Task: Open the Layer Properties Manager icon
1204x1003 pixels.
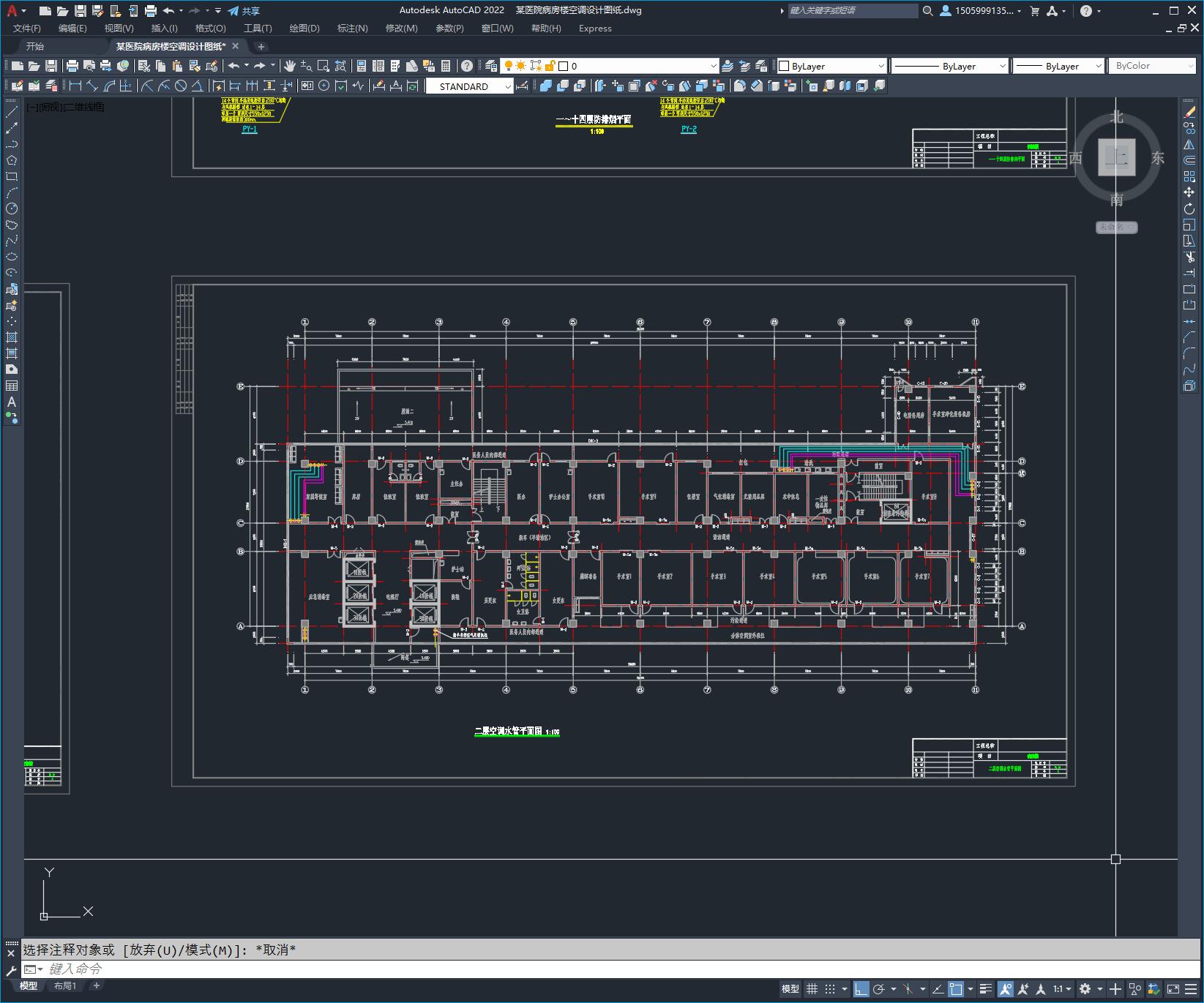Action: [x=491, y=66]
